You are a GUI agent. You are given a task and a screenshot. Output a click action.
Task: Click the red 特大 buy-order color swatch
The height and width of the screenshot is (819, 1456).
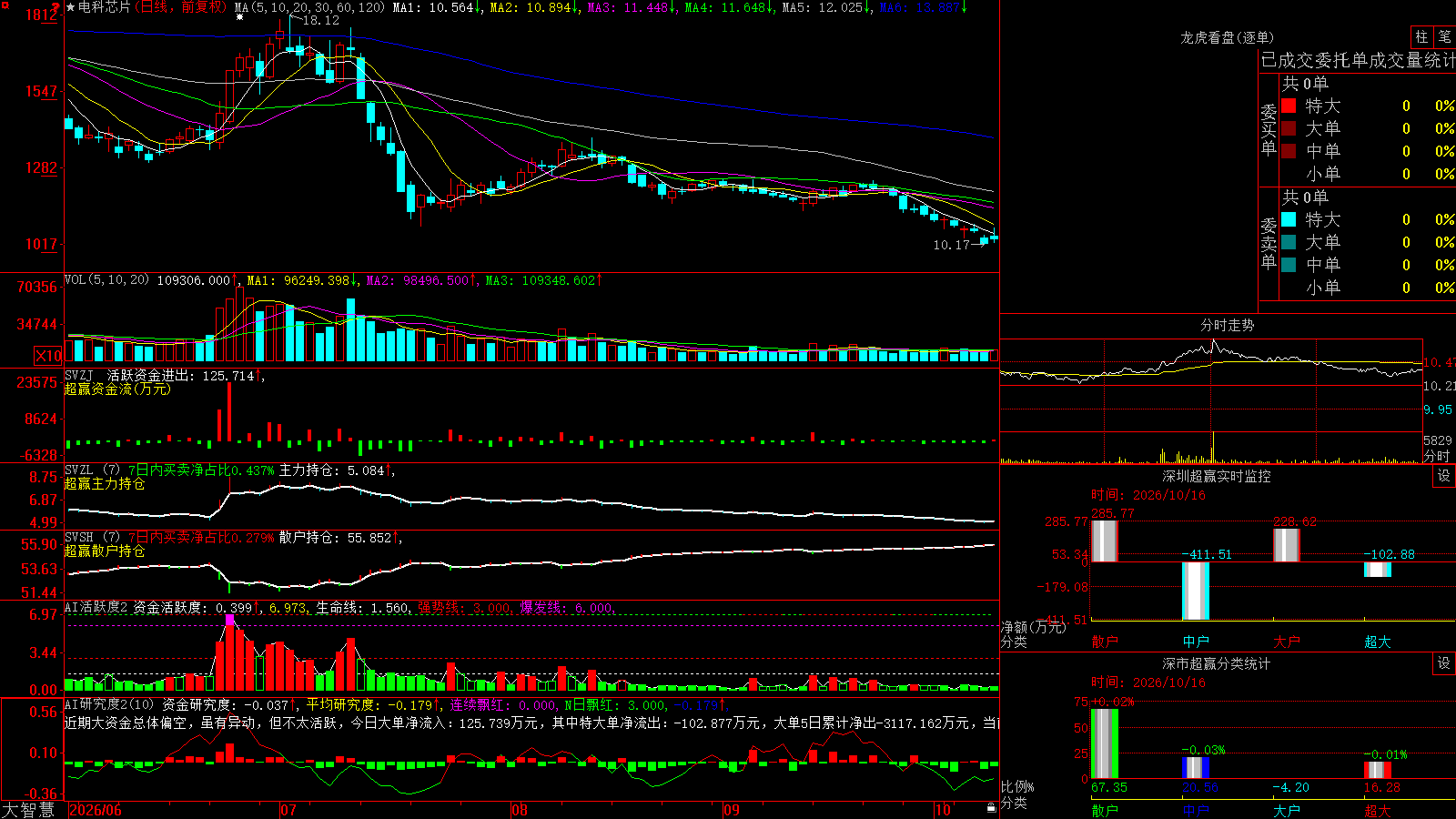[x=1289, y=106]
